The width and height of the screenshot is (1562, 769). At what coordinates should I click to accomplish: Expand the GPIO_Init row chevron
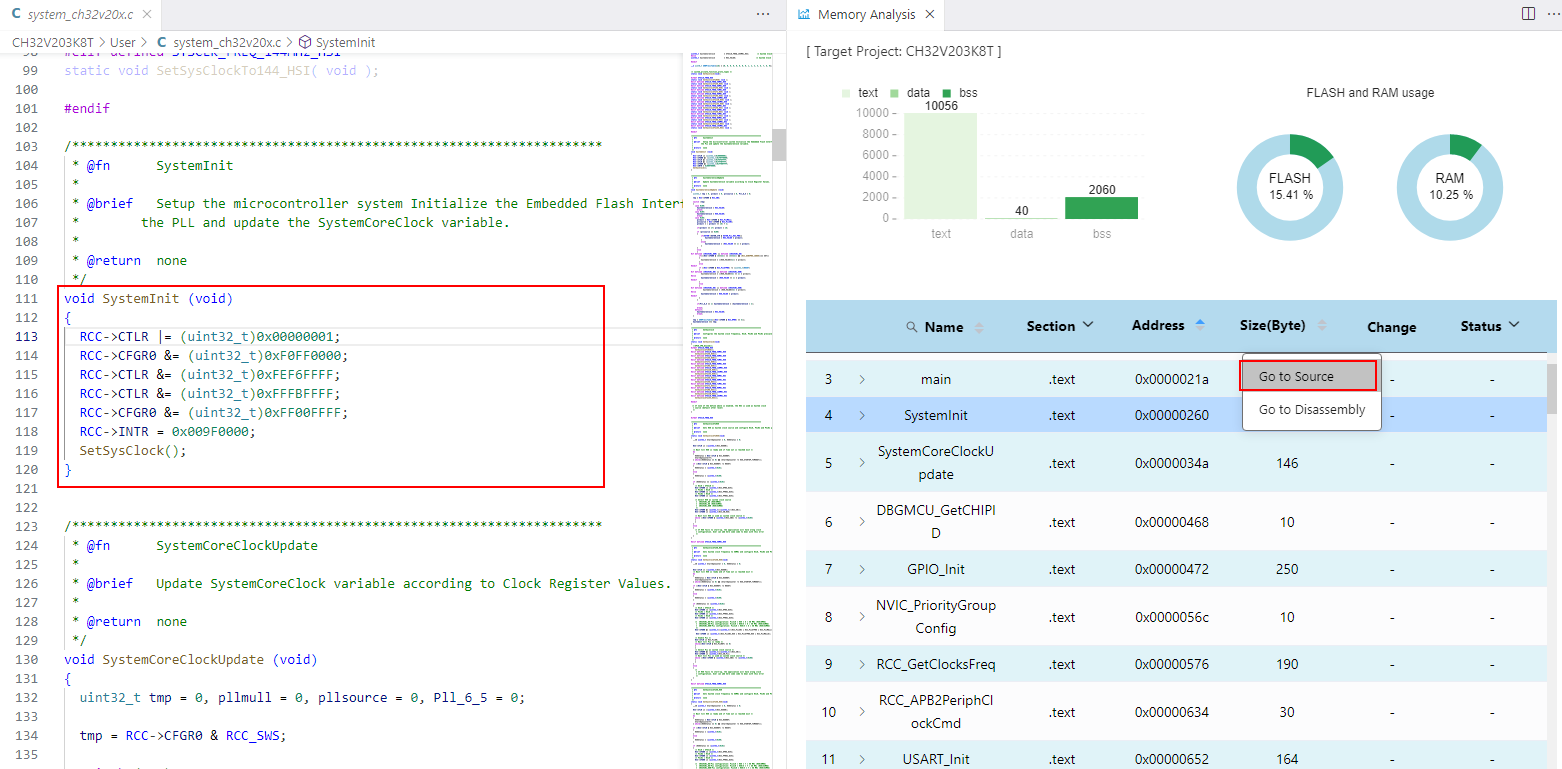point(862,569)
